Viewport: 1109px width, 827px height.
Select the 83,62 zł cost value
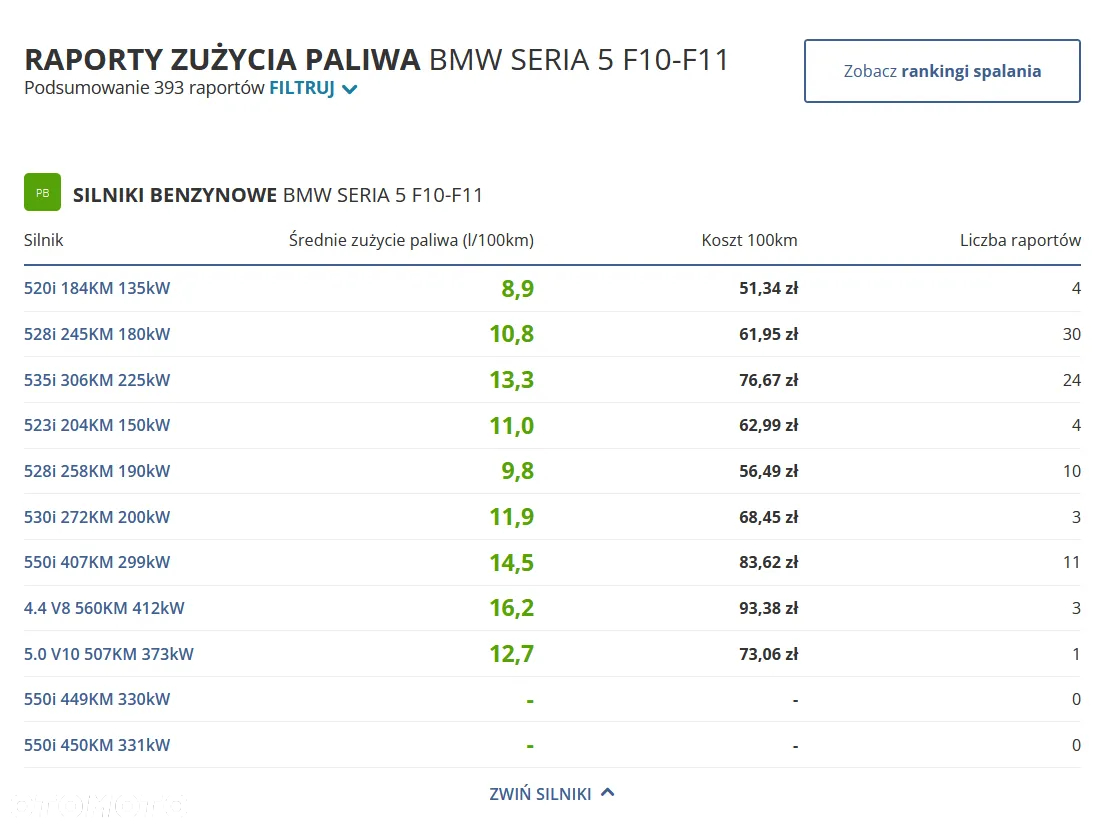pyautogui.click(x=768, y=562)
